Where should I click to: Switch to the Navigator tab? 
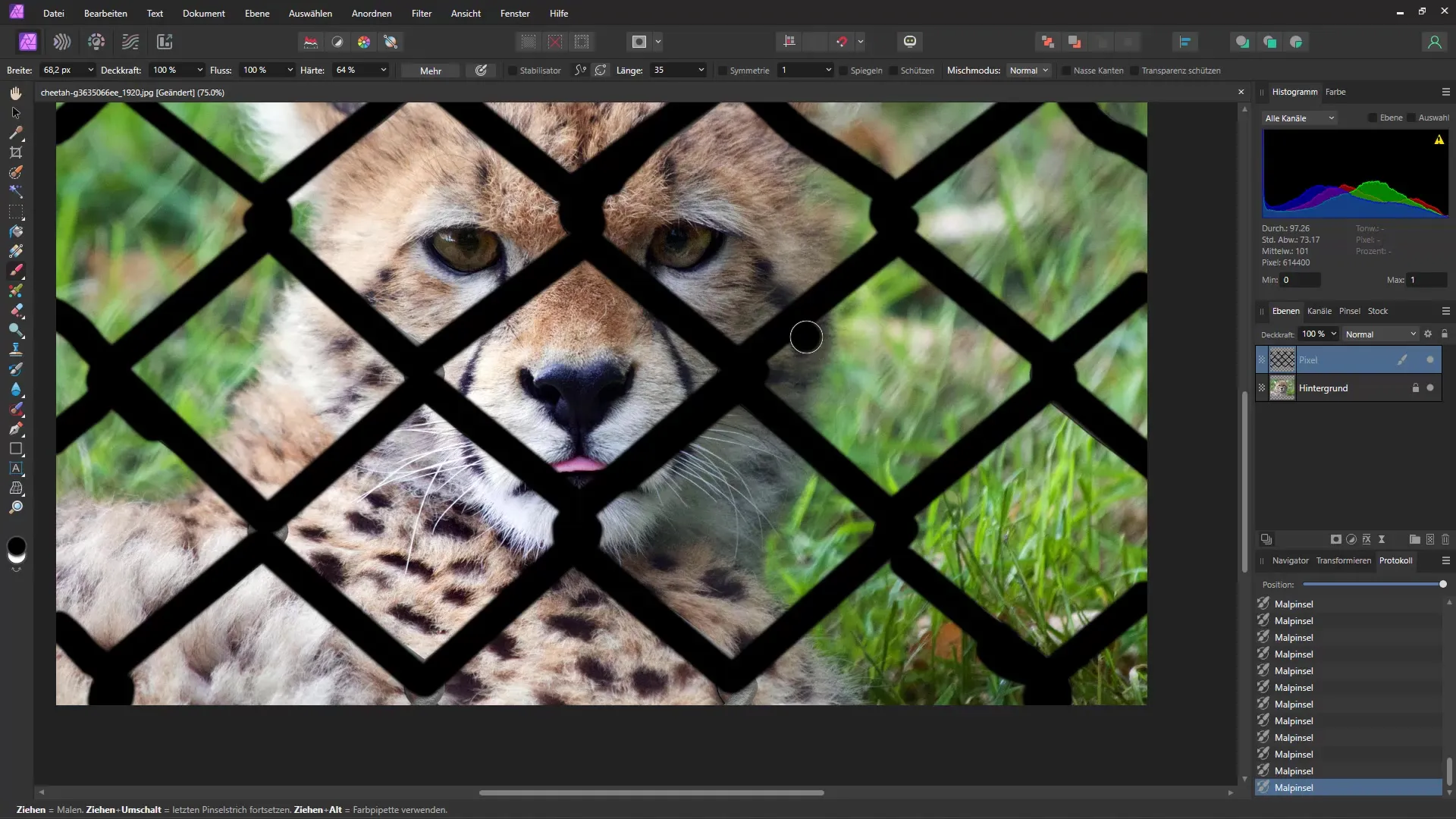[x=1291, y=560]
